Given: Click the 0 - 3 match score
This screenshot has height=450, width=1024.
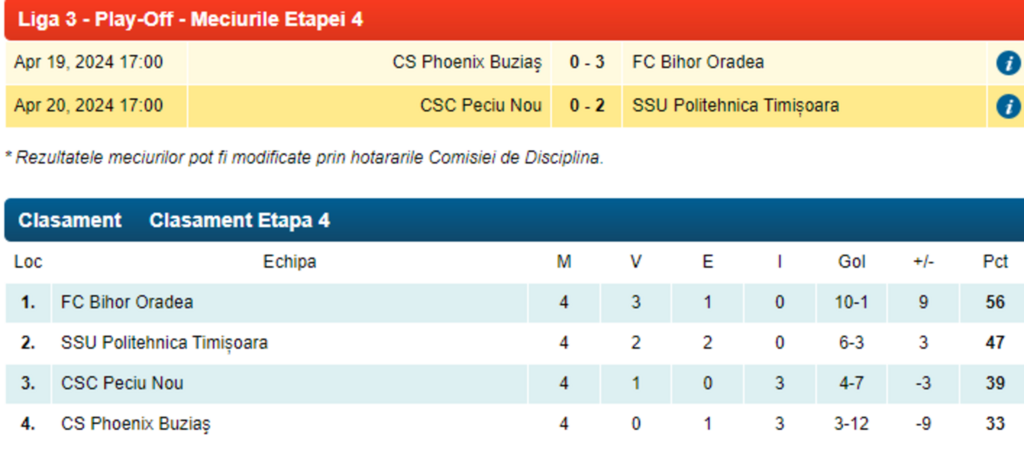Looking at the screenshot, I should pyautogui.click(x=587, y=62).
